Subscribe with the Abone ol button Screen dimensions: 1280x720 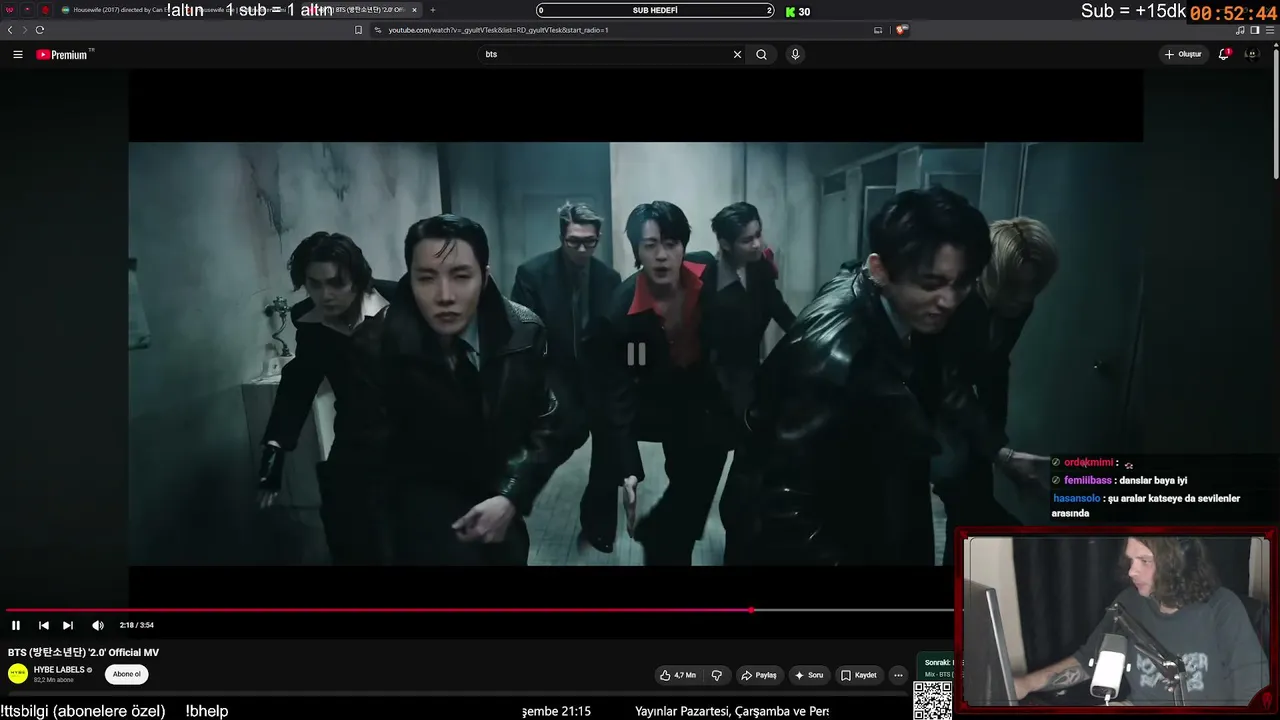[x=127, y=674]
